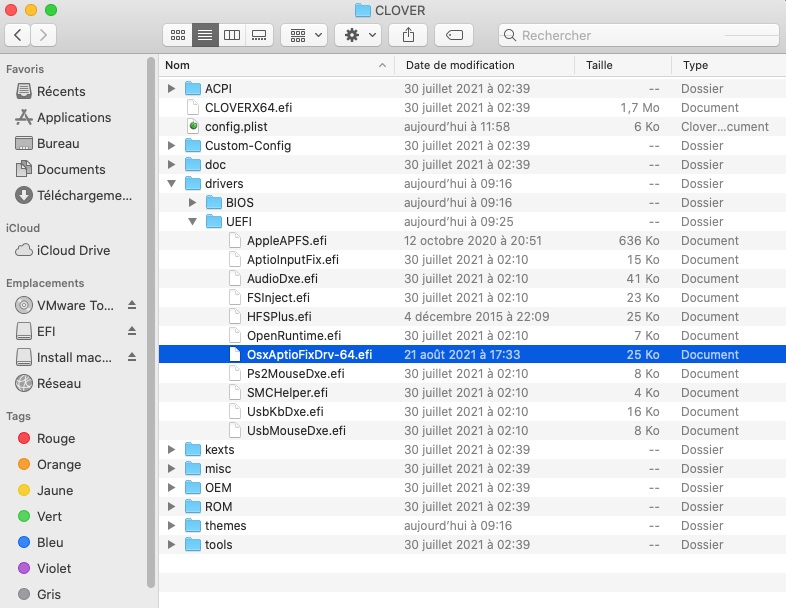Select the OsxAptioFixDrv-64.efi file
This screenshot has height=608, width=786.
pyautogui.click(x=472, y=355)
